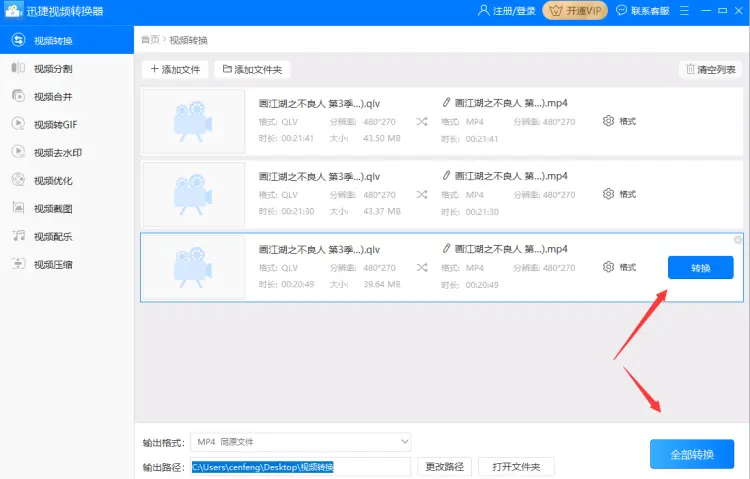Edit output name pencil for 00:21:30 file
750x479 pixels.
point(446,175)
